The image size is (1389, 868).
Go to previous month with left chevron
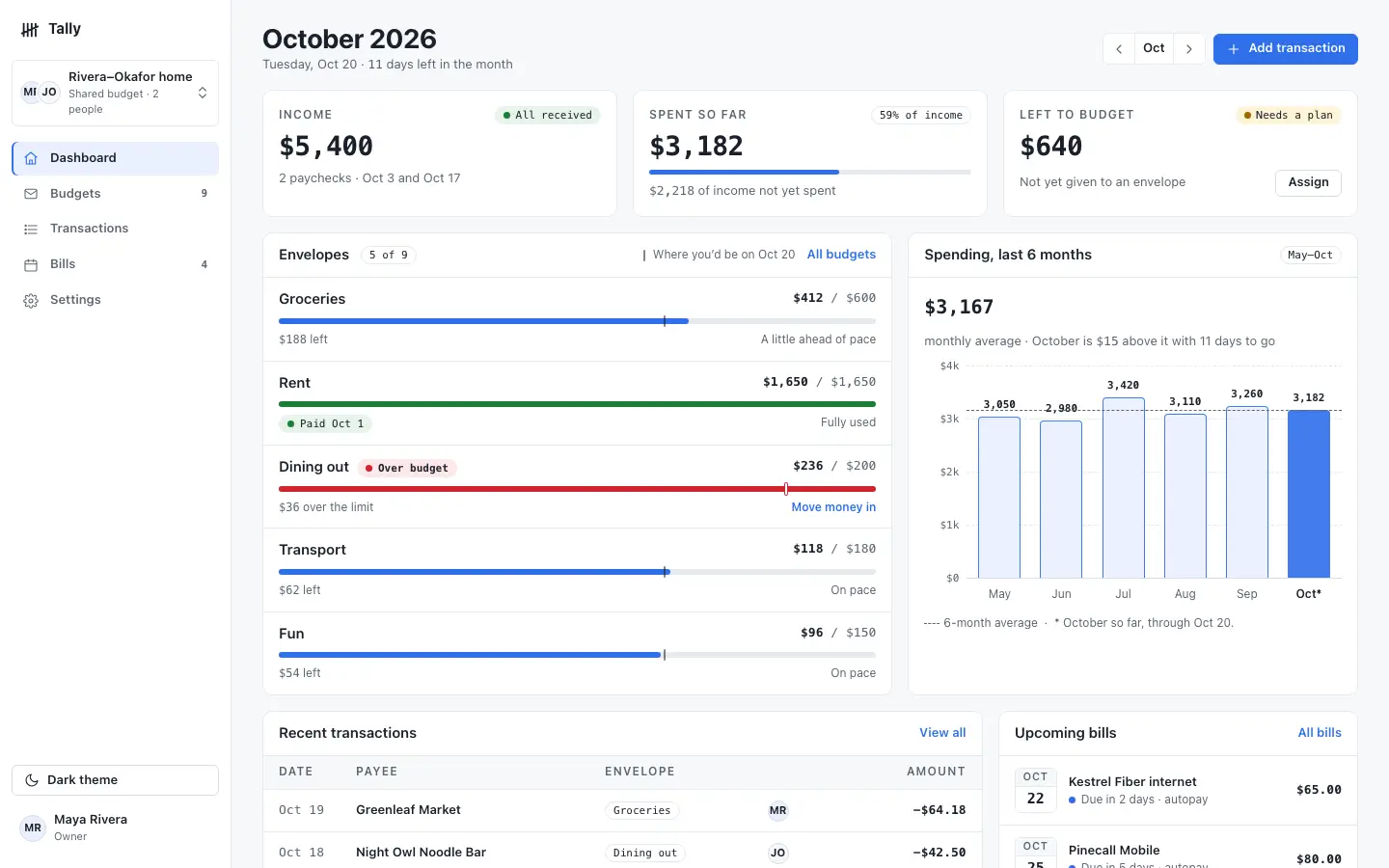[1119, 49]
